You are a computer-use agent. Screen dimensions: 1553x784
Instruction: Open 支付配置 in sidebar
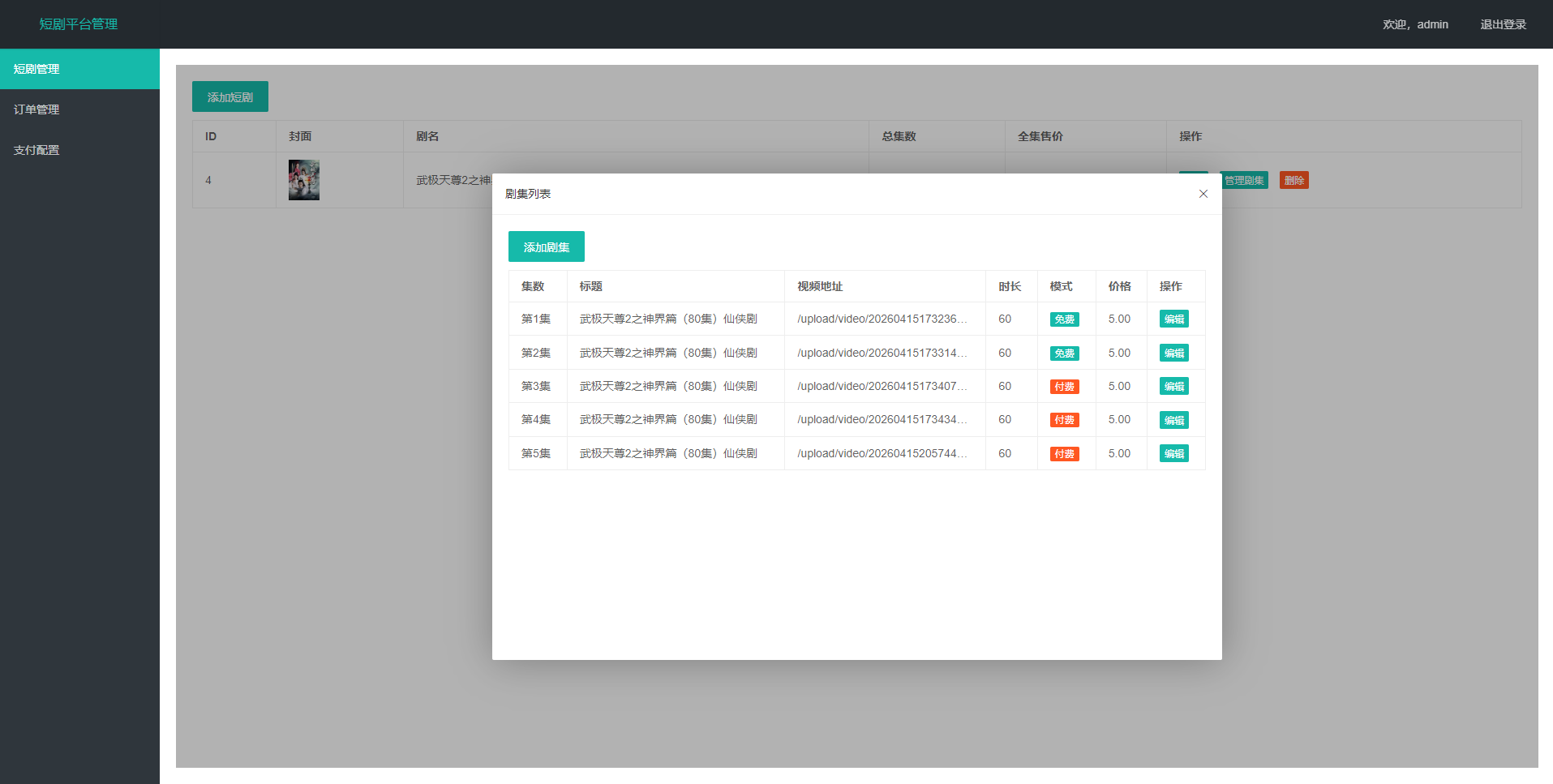click(36, 150)
